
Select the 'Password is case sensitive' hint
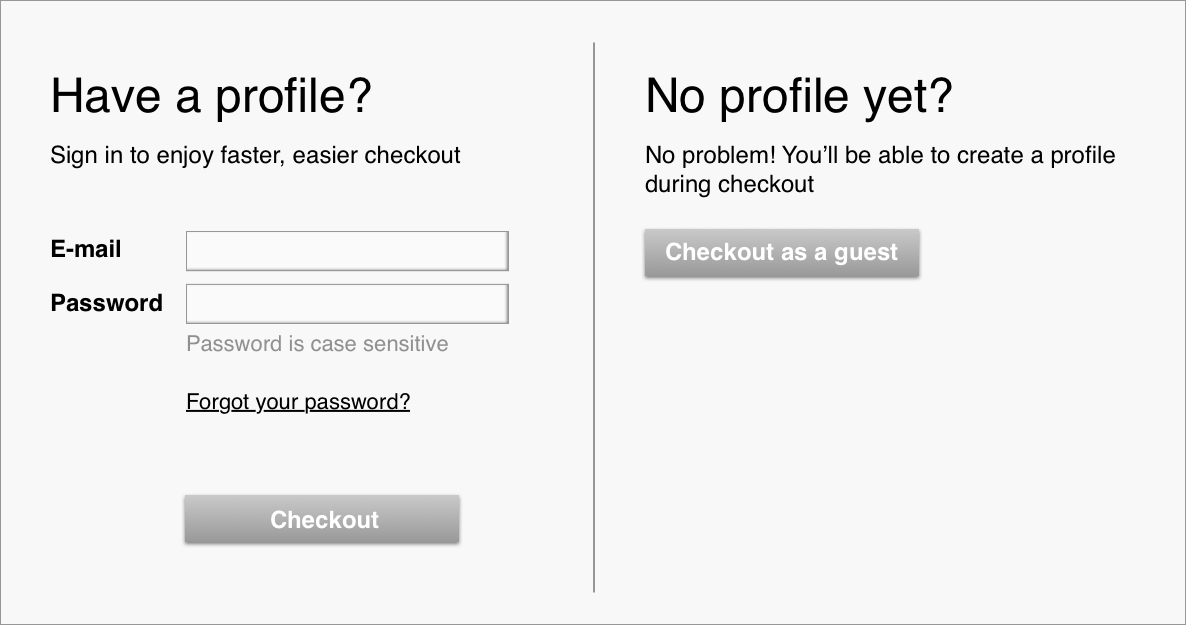pos(317,344)
